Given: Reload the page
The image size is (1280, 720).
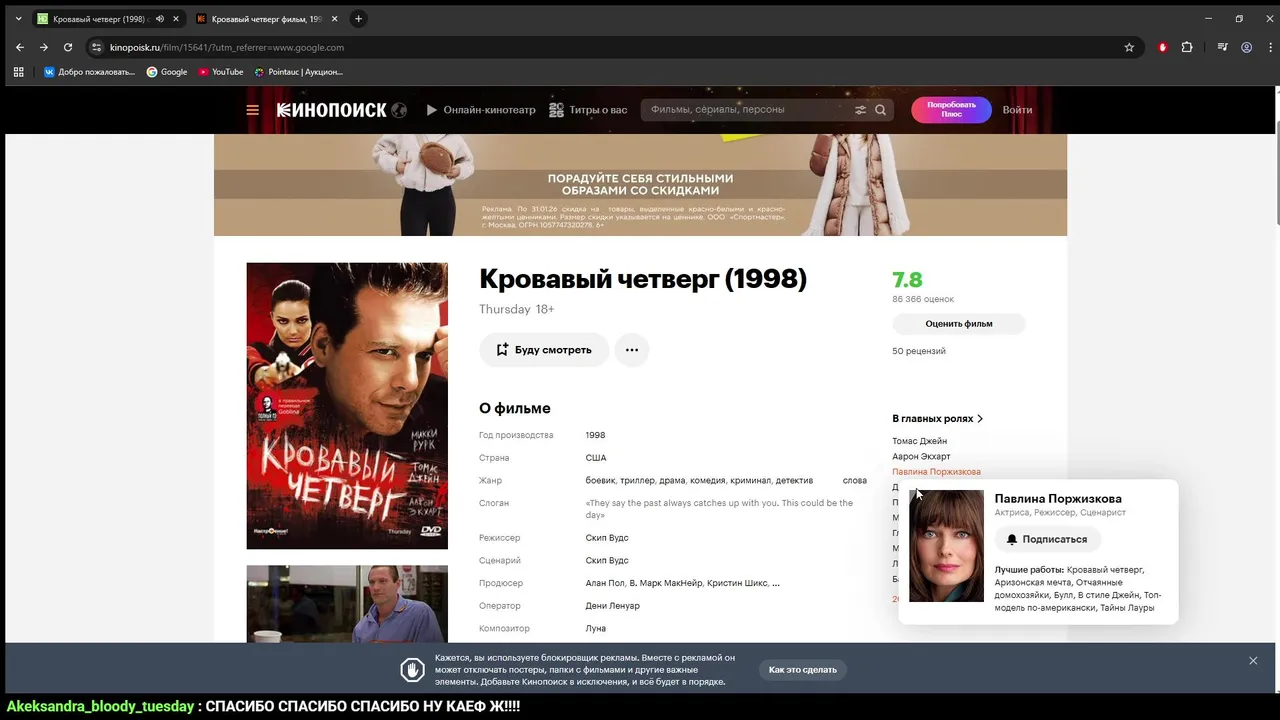Looking at the screenshot, I should (x=68, y=47).
